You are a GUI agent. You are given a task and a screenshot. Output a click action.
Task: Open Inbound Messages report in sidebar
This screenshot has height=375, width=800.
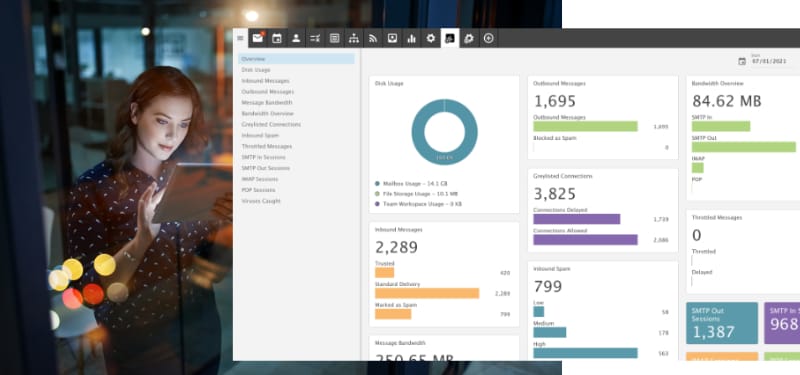click(x=296, y=81)
